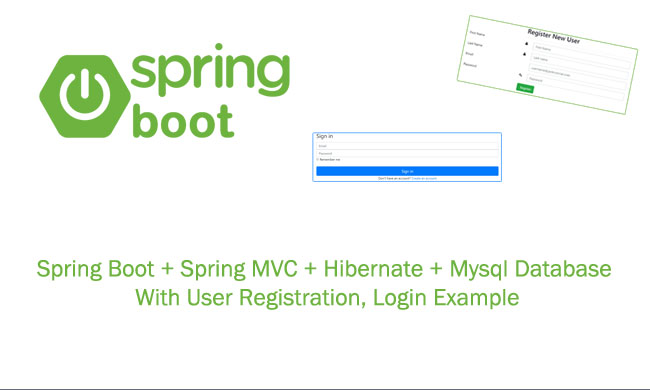Focus the email input in Register New User form
Image resolution: width=650 pixels, height=390 pixels.
[577, 76]
